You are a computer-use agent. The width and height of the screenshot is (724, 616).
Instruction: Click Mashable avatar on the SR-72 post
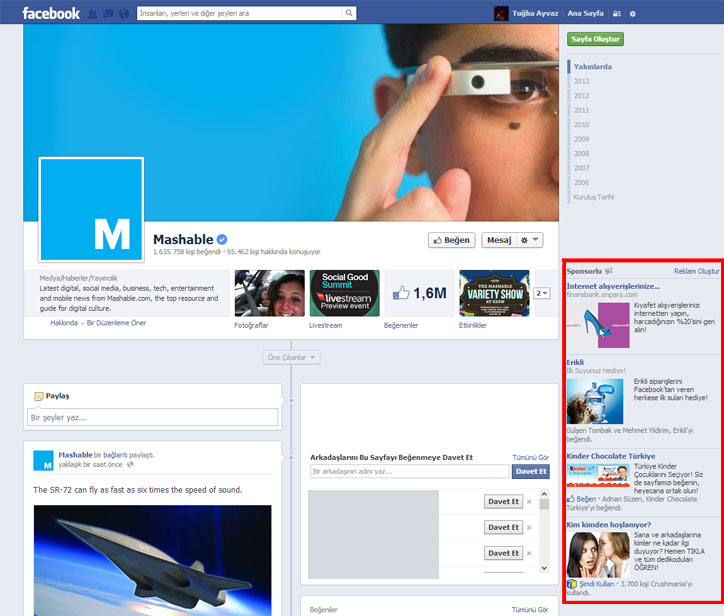43,461
